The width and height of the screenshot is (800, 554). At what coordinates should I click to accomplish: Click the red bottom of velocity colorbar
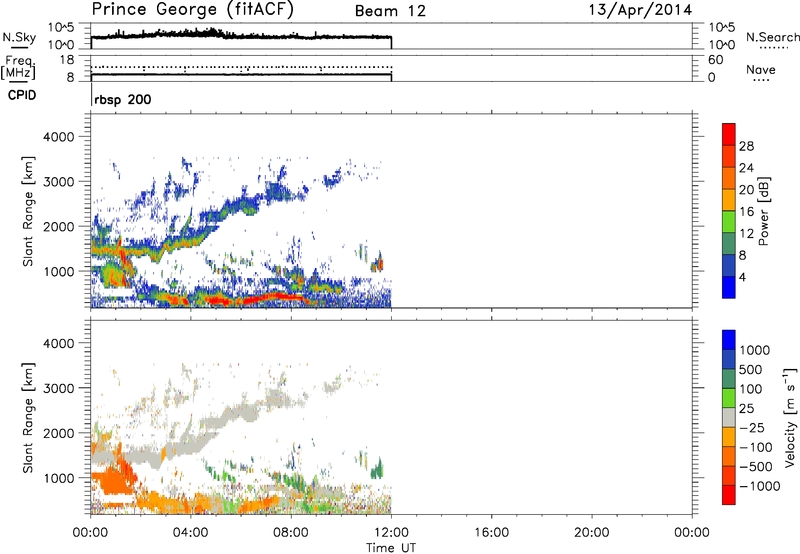[x=729, y=495]
